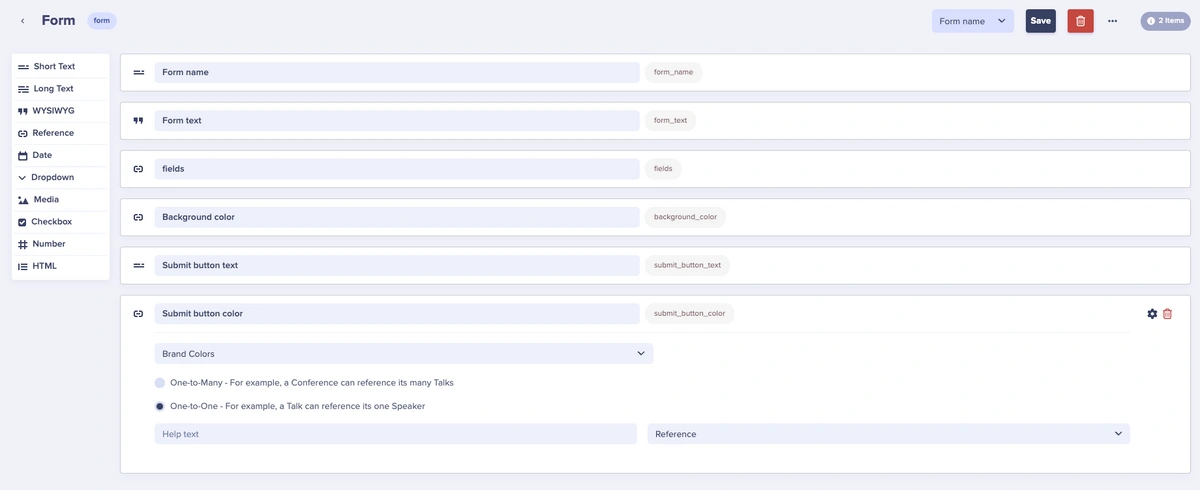This screenshot has height=490, width=1200.
Task: Select the One-to-Many relationship option
Action: pos(160,383)
